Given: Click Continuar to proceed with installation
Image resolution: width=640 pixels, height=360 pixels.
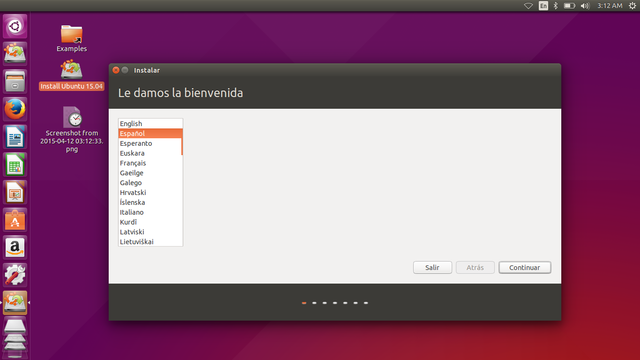Looking at the screenshot, I should (x=524, y=267).
